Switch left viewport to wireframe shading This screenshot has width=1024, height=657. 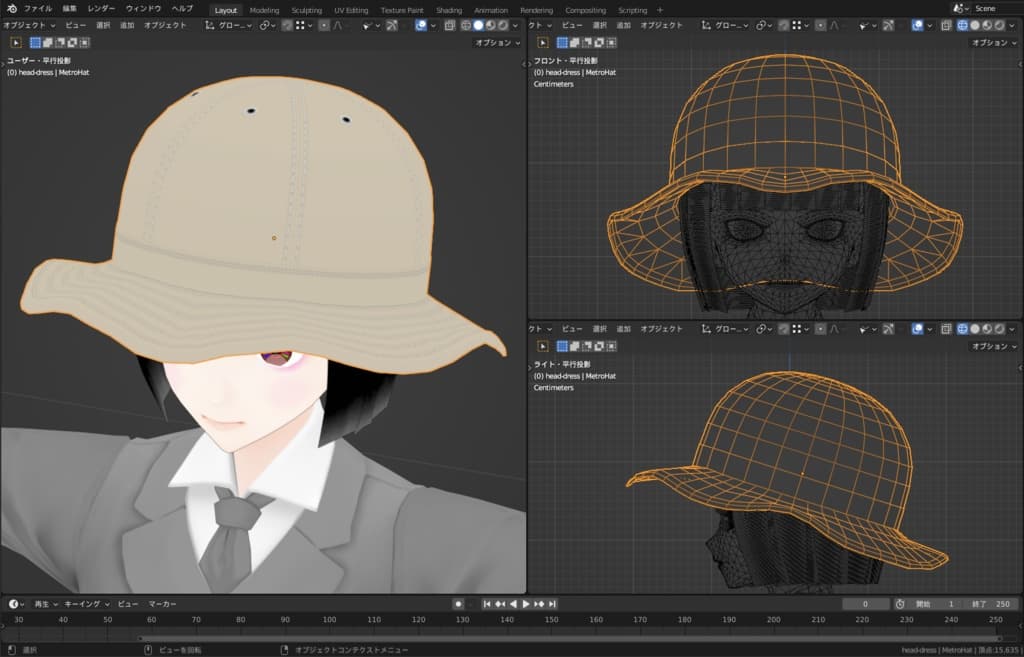[x=465, y=25]
